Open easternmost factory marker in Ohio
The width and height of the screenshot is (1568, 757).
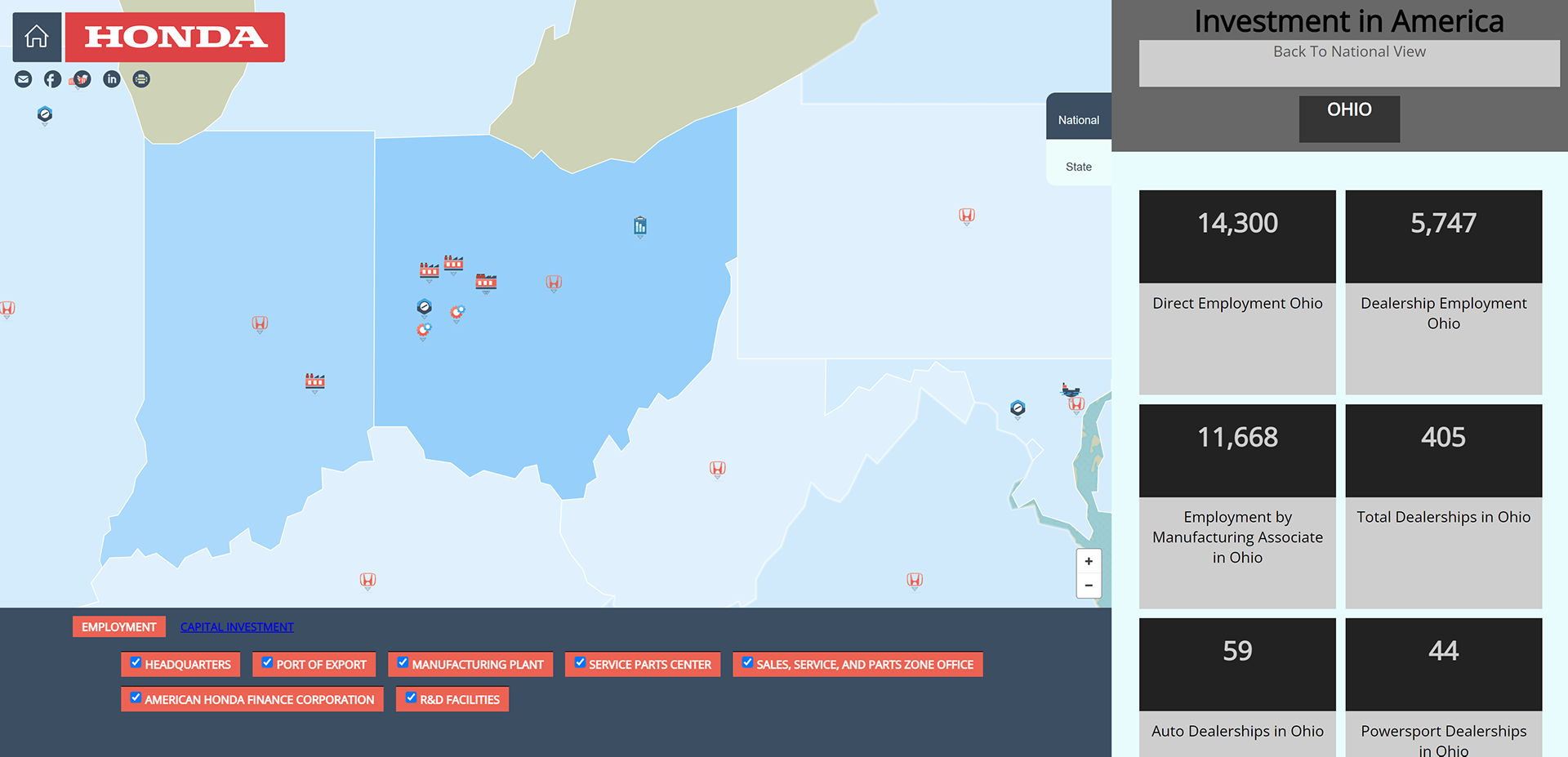tap(486, 283)
